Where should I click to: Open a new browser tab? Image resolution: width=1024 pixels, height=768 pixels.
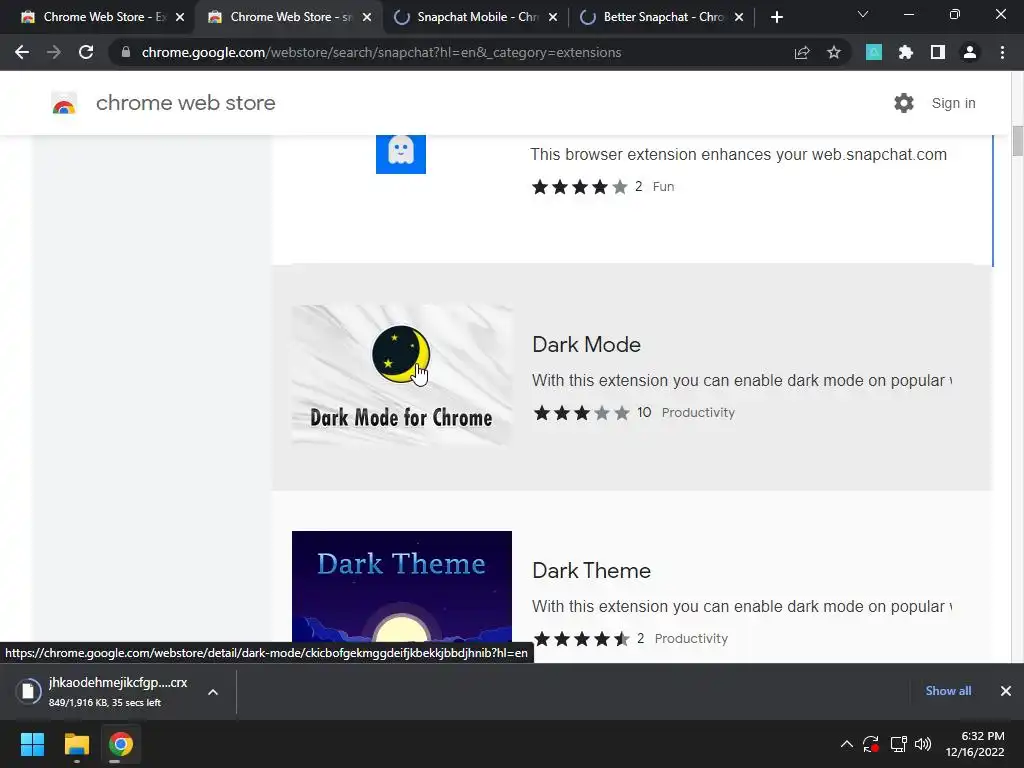[x=776, y=17]
